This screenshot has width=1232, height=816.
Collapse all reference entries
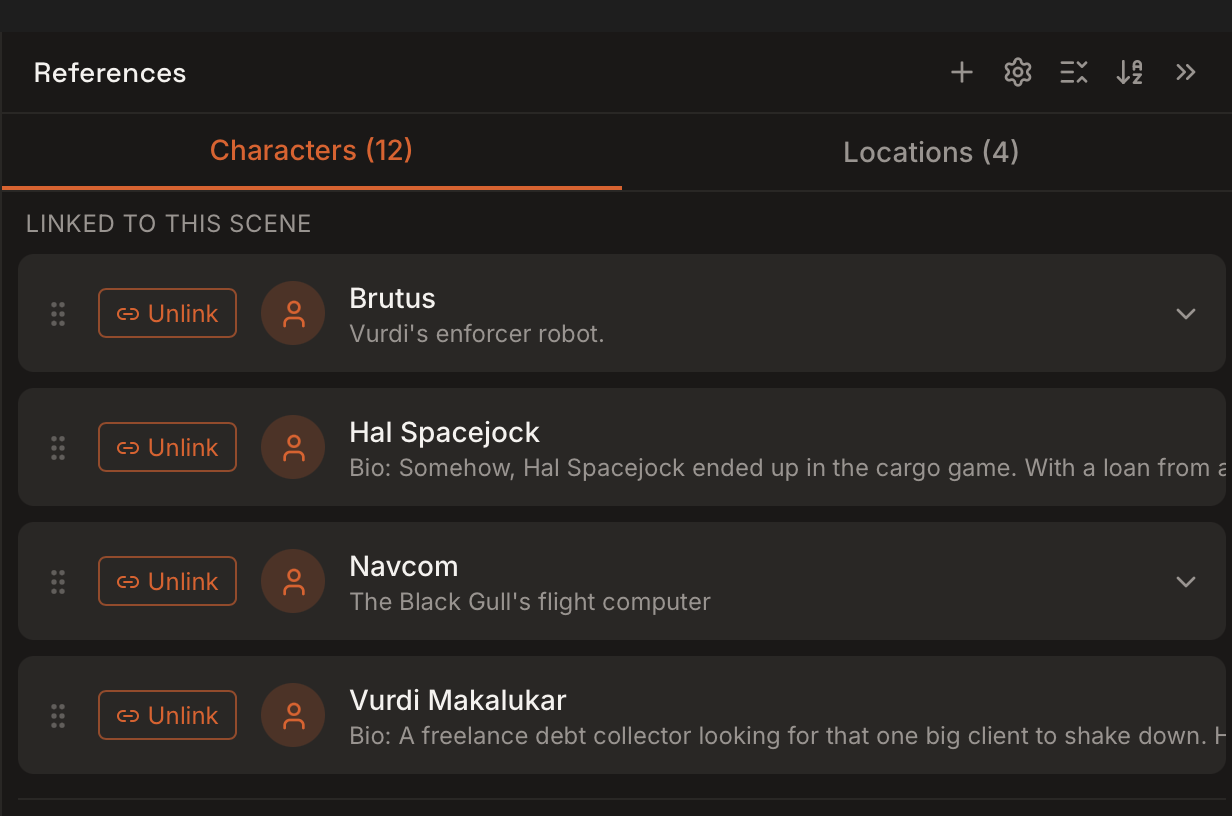coord(1073,71)
